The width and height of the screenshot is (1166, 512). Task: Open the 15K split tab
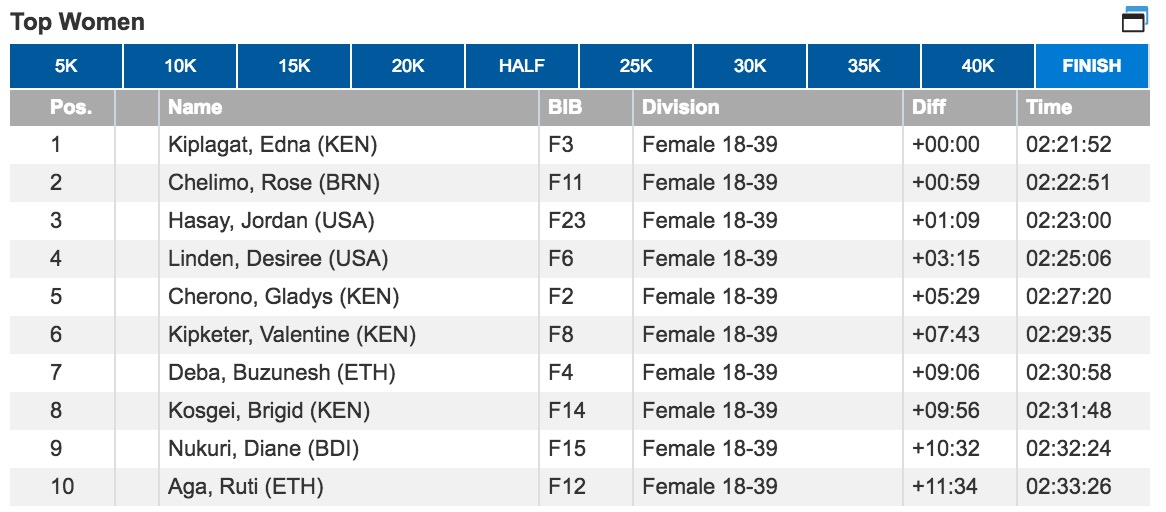tap(294, 67)
